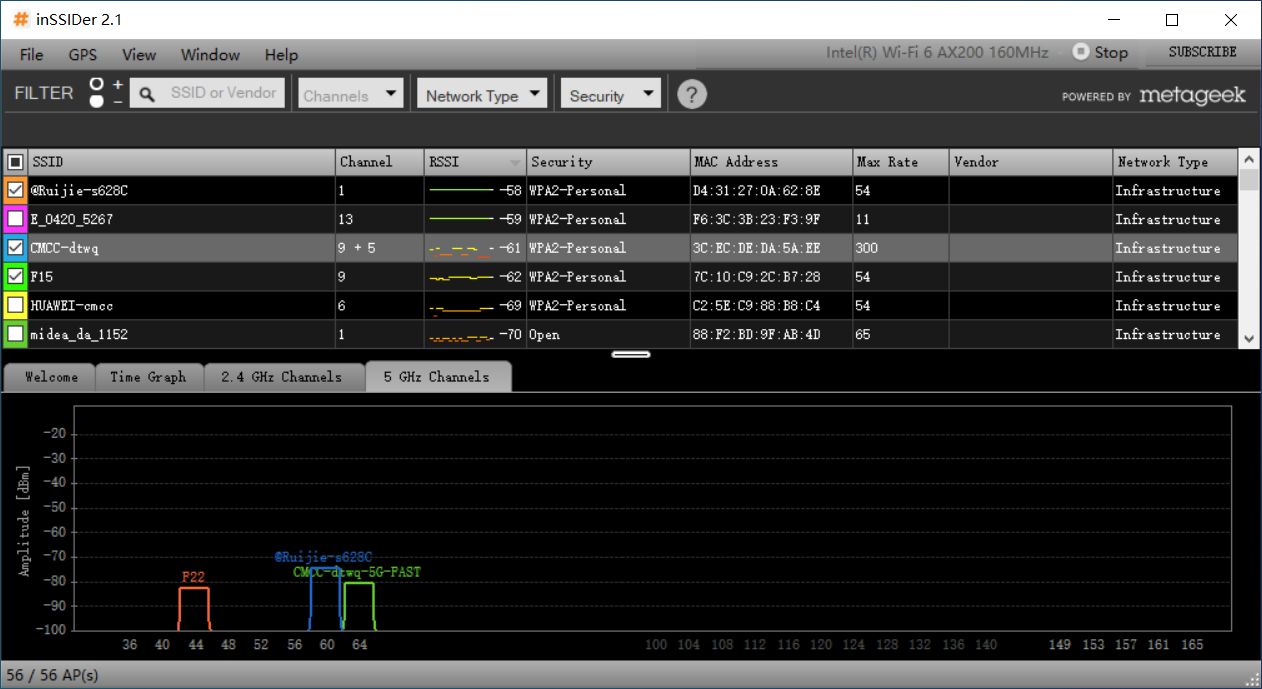Open the question mark help icon
The image size is (1262, 689).
(692, 94)
